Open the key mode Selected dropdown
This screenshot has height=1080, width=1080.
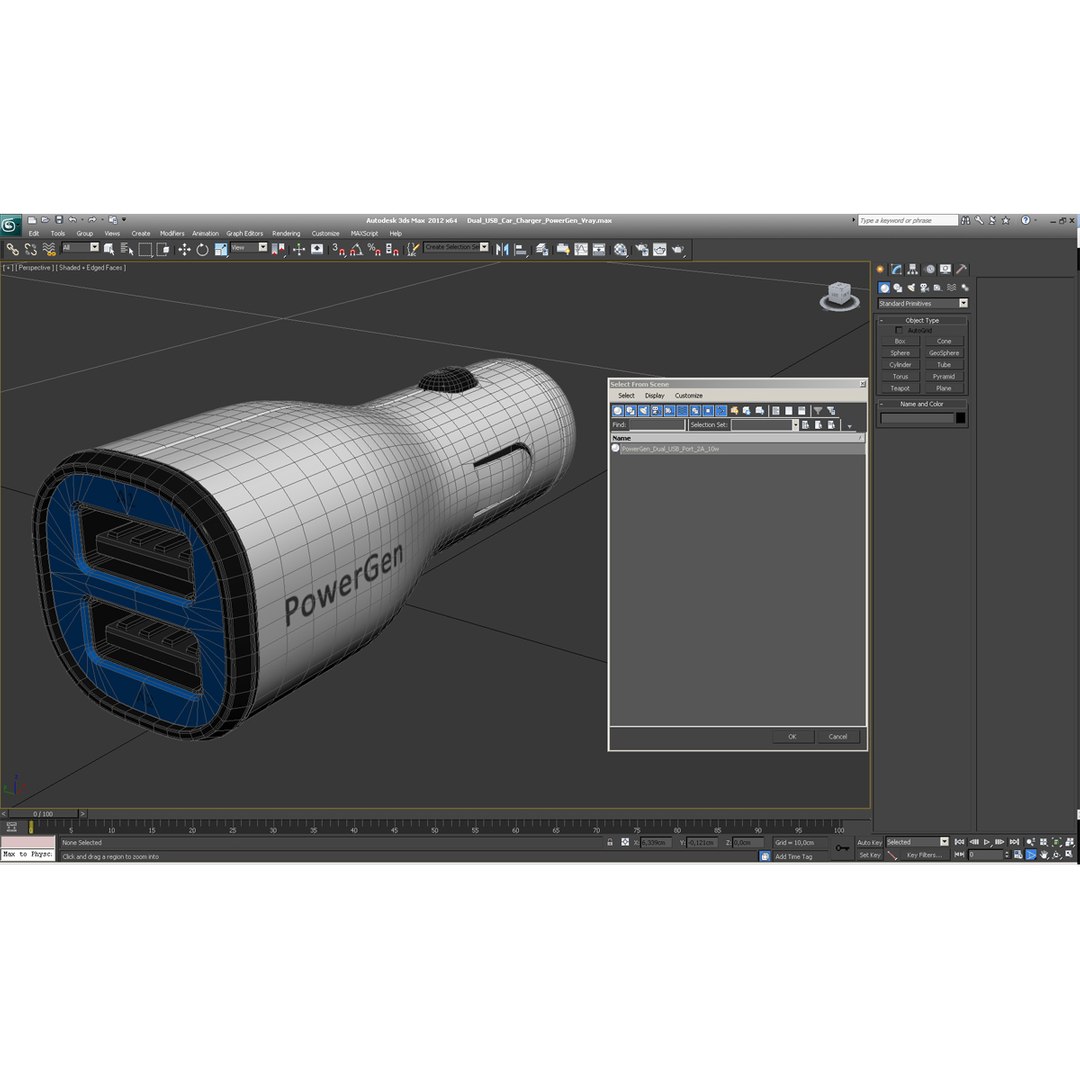pyautogui.click(x=917, y=842)
